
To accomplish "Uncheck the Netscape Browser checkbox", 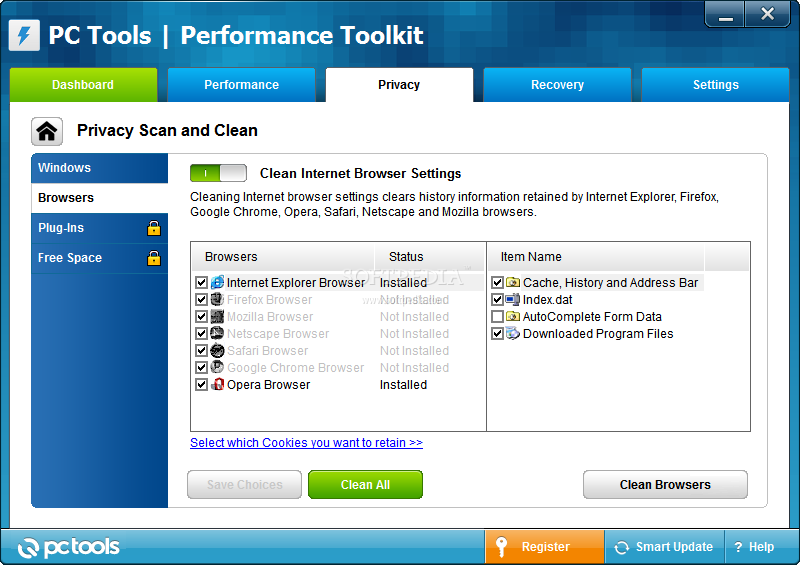I will pos(202,333).
